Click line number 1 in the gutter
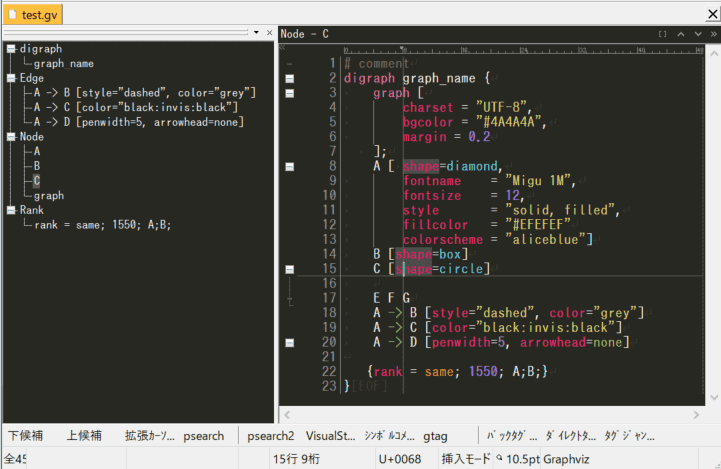721x469 pixels. point(332,63)
